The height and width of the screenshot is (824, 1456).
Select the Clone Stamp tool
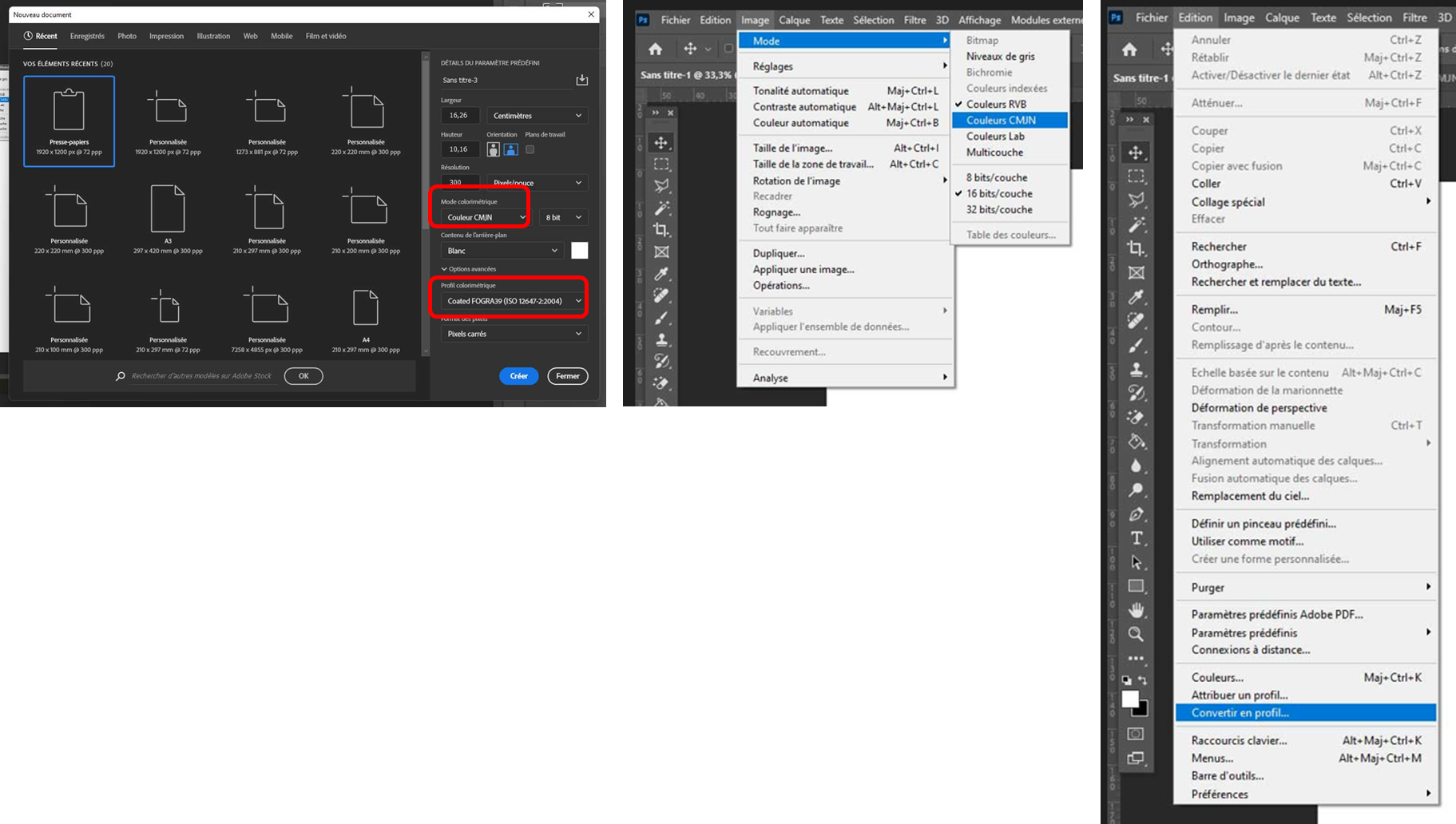coord(1137,369)
